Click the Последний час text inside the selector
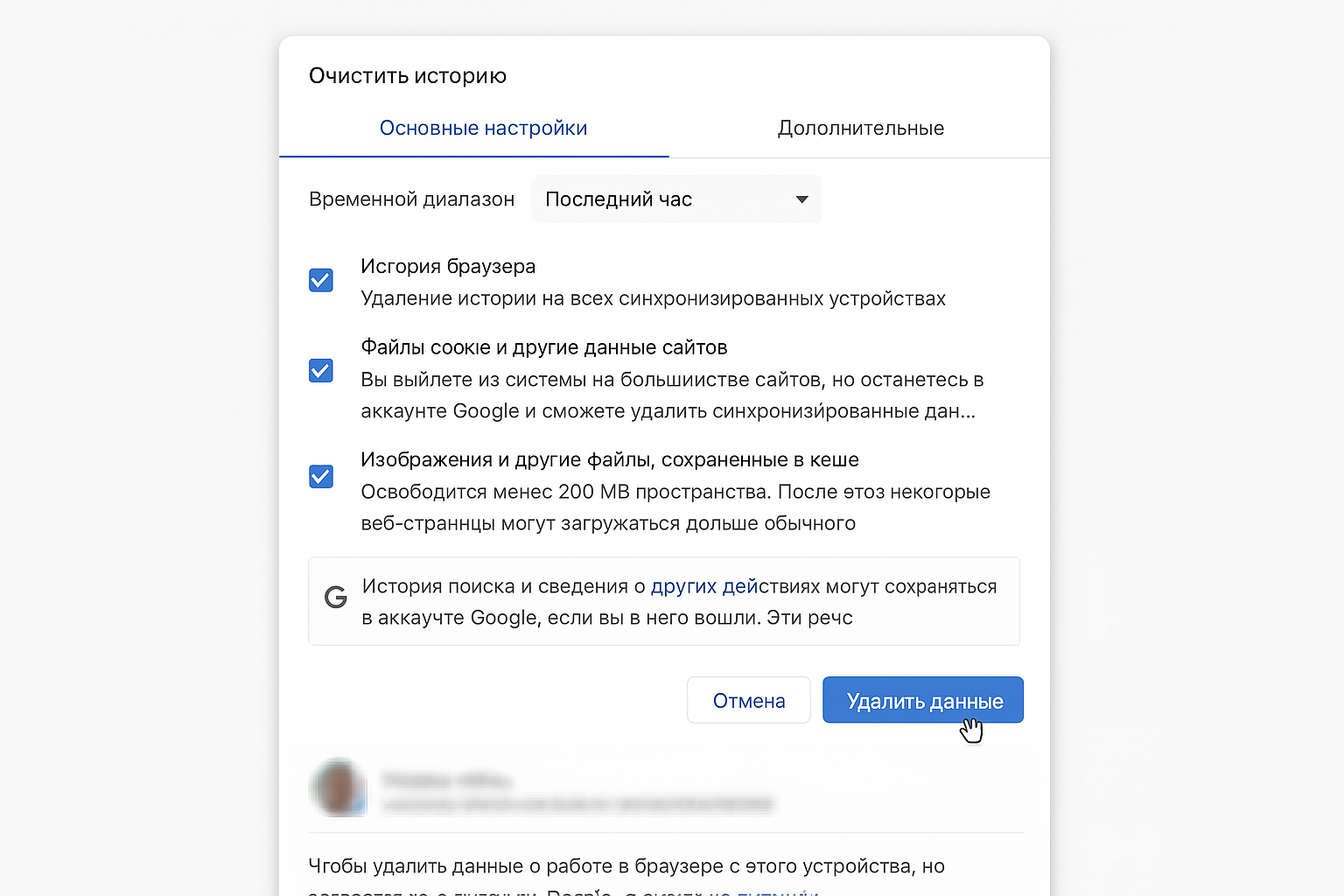 pos(618,199)
